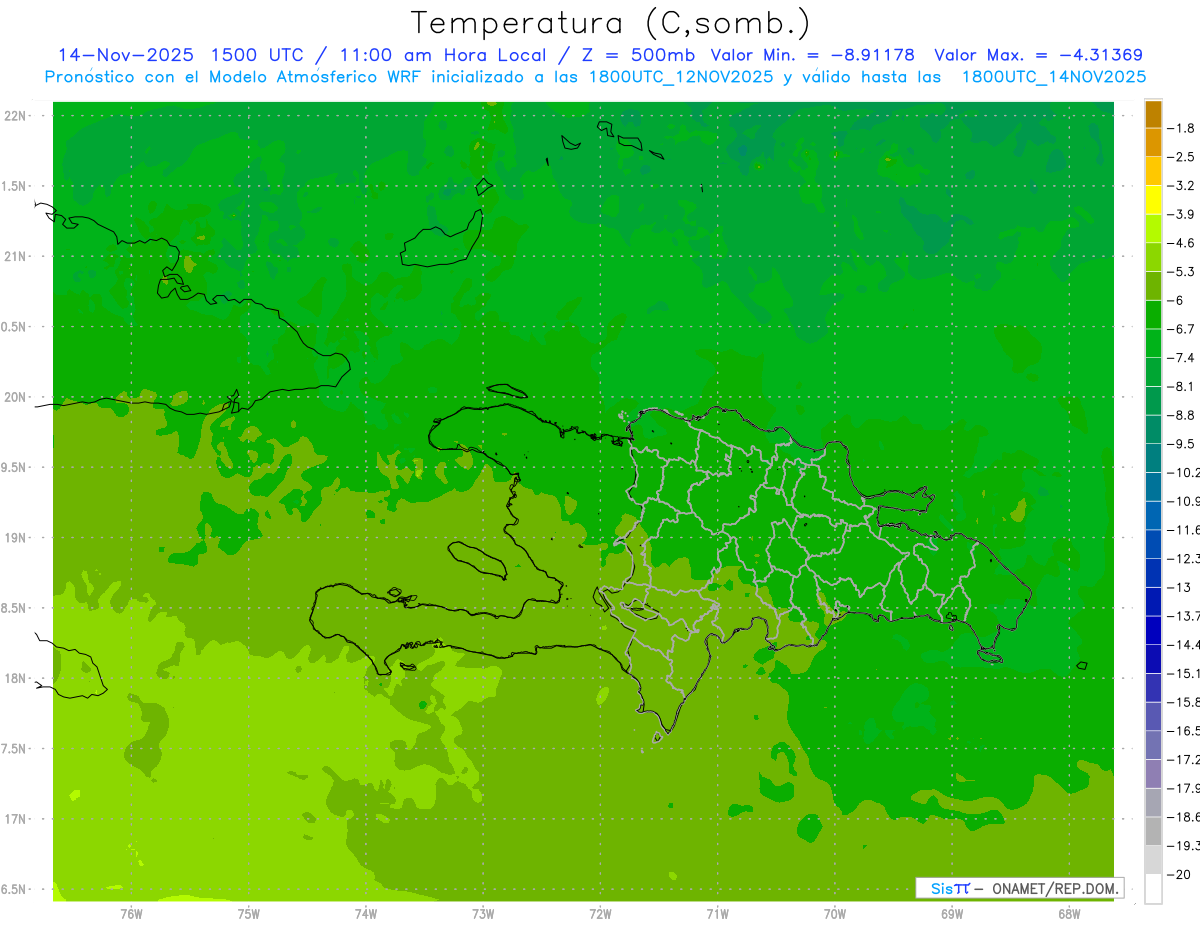Click the 70W longitude axis label
1200x927 pixels.
(835, 913)
